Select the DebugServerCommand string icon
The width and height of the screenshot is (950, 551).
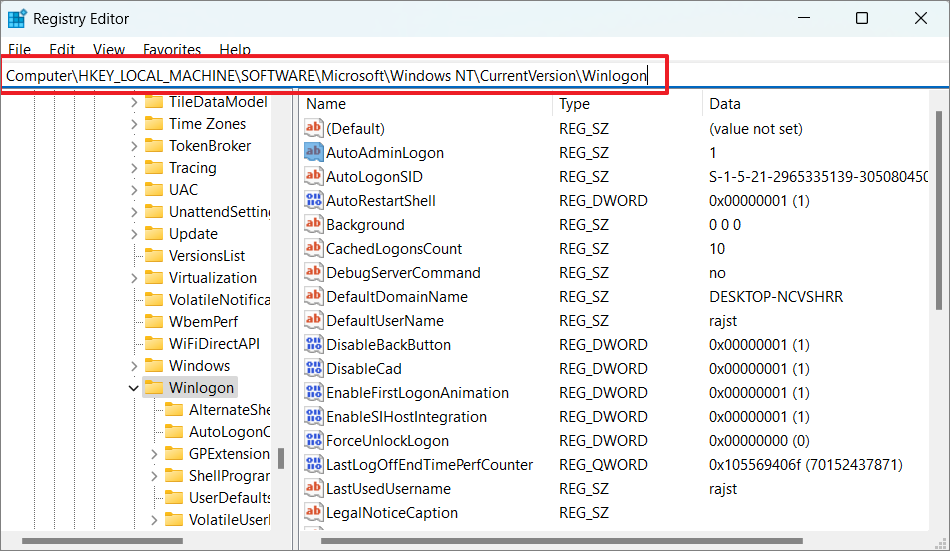click(313, 272)
